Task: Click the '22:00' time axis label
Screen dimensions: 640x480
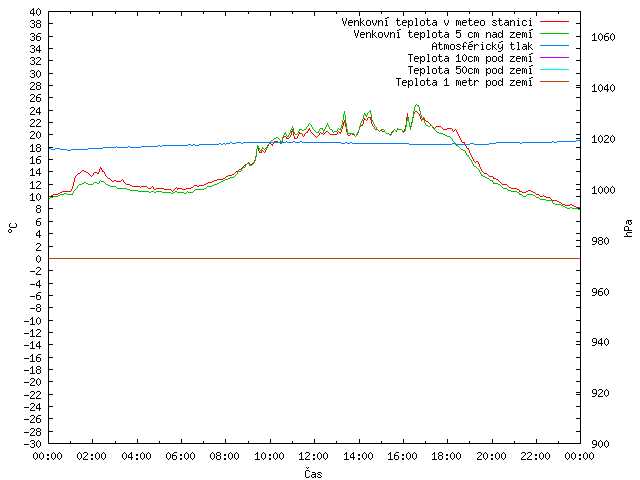Action: pos(536,456)
